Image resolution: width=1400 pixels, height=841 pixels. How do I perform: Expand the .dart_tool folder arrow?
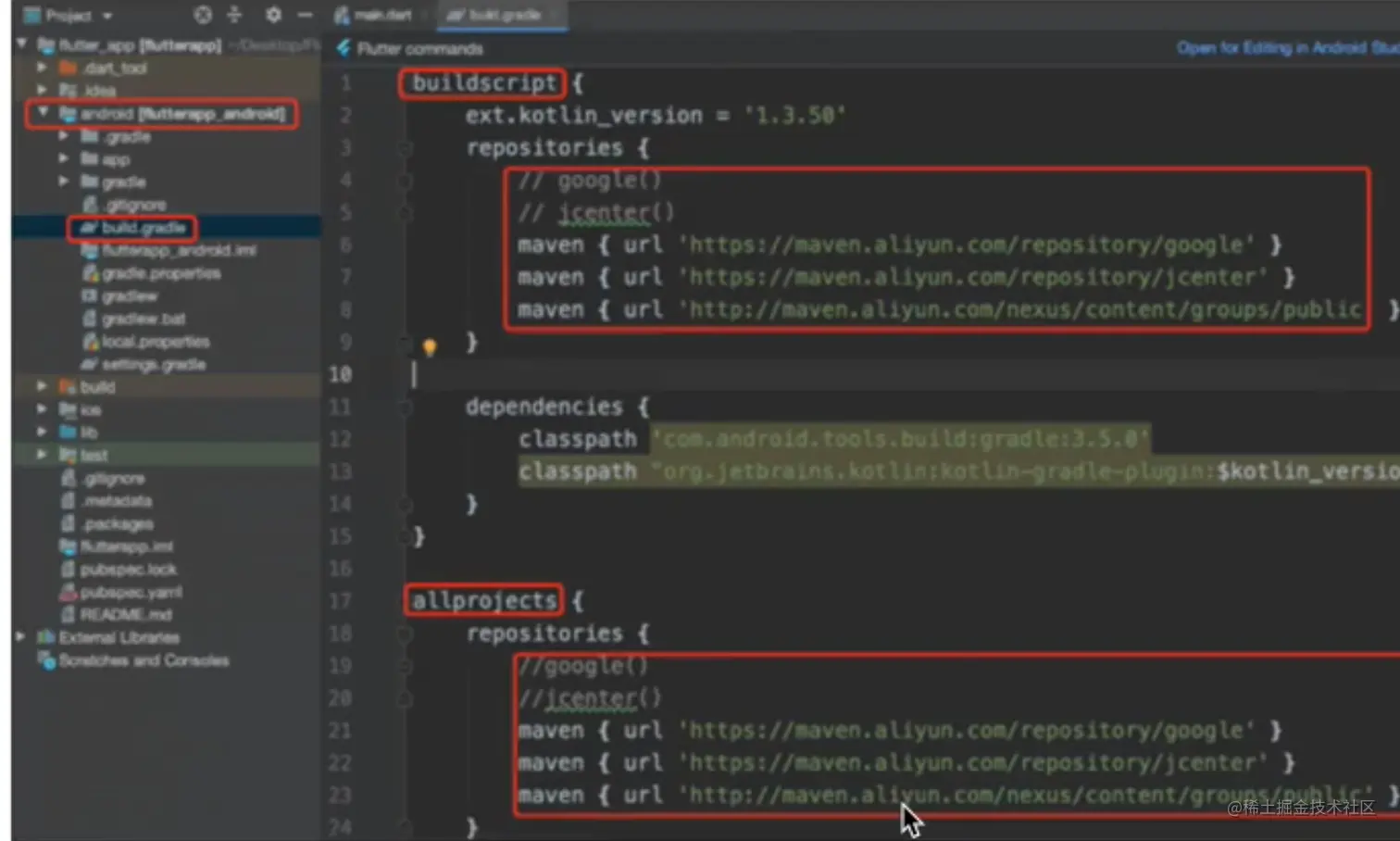tap(42, 67)
